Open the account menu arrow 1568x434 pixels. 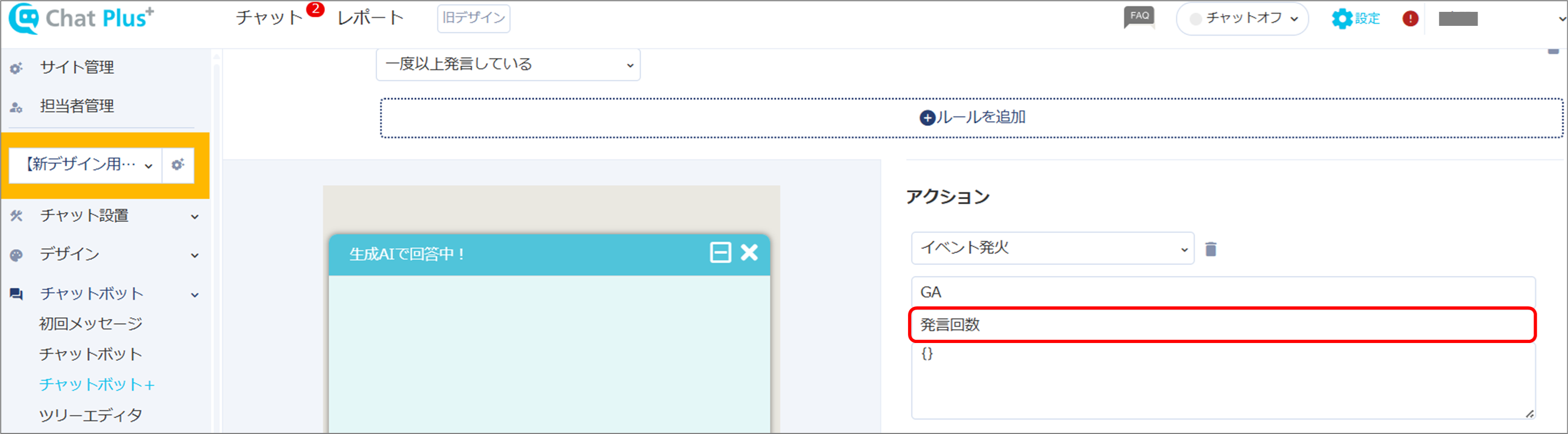click(1562, 19)
